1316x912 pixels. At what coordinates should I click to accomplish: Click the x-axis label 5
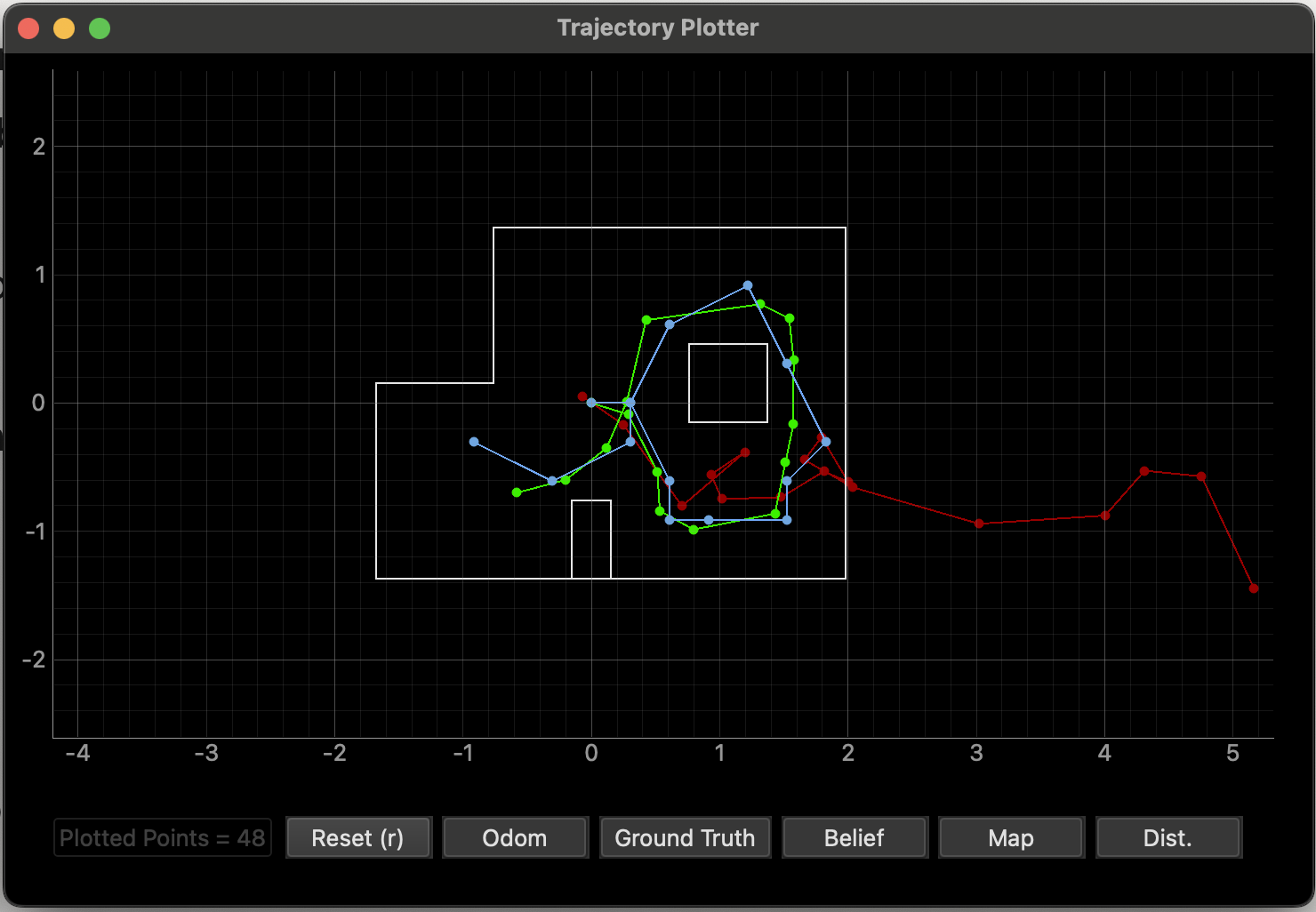(1232, 753)
